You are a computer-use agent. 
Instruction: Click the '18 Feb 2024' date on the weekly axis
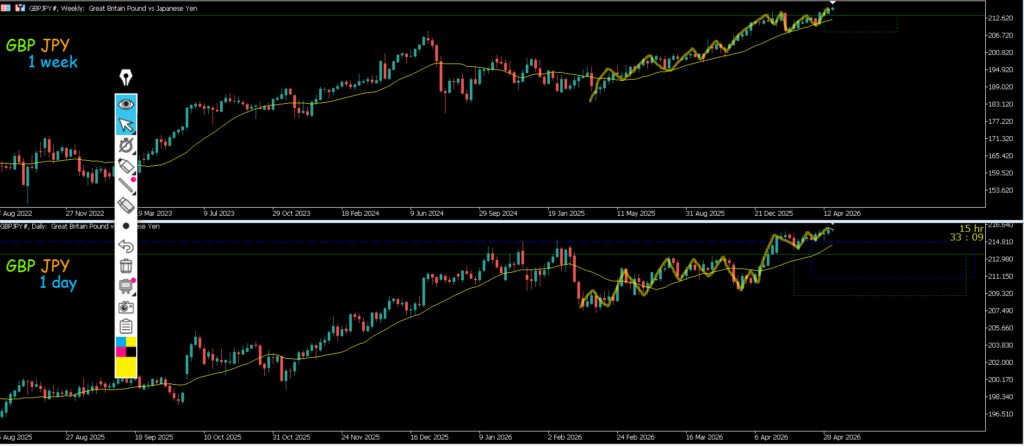[359, 213]
